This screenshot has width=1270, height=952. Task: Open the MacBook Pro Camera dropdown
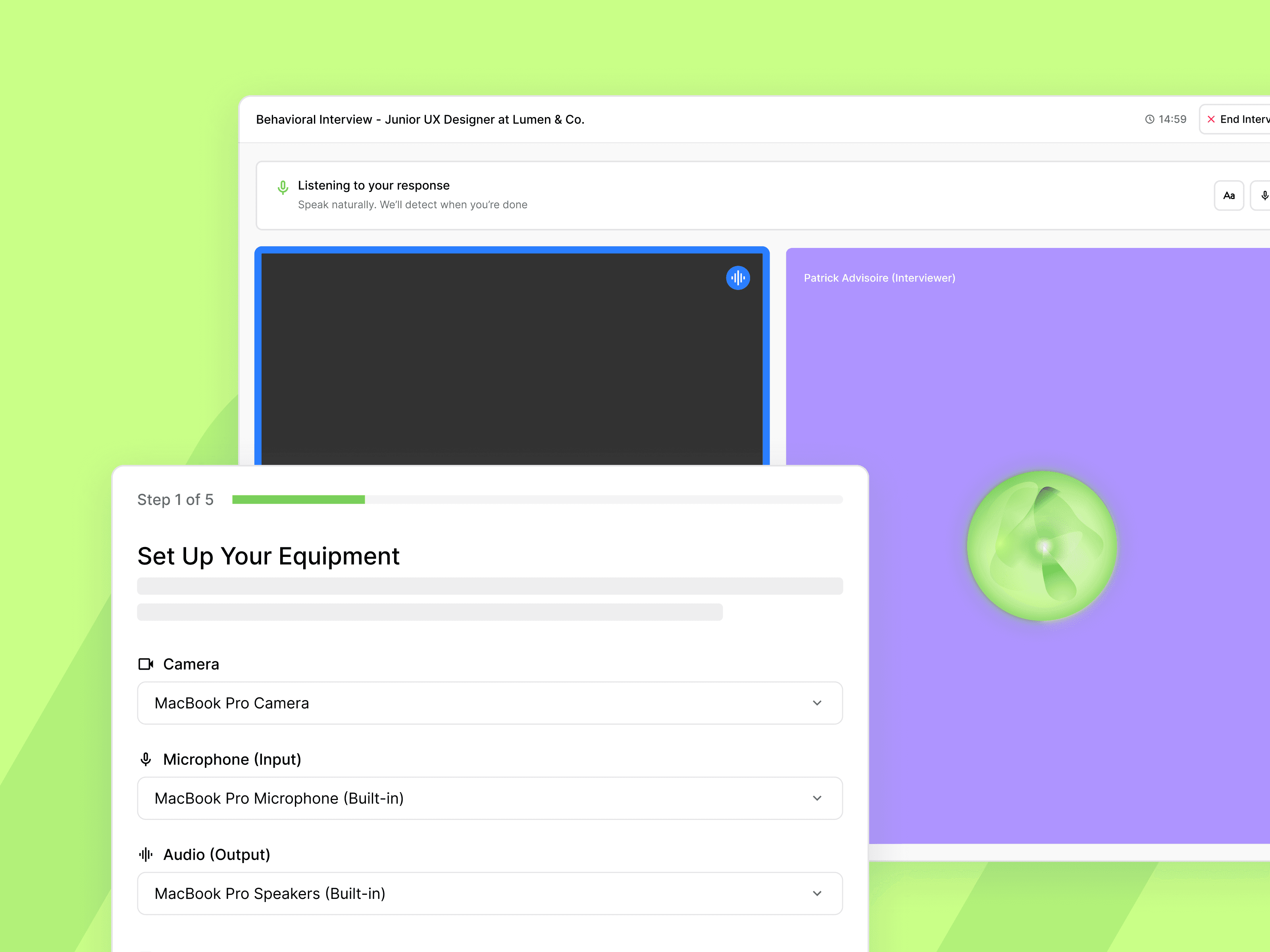pyautogui.click(x=489, y=703)
